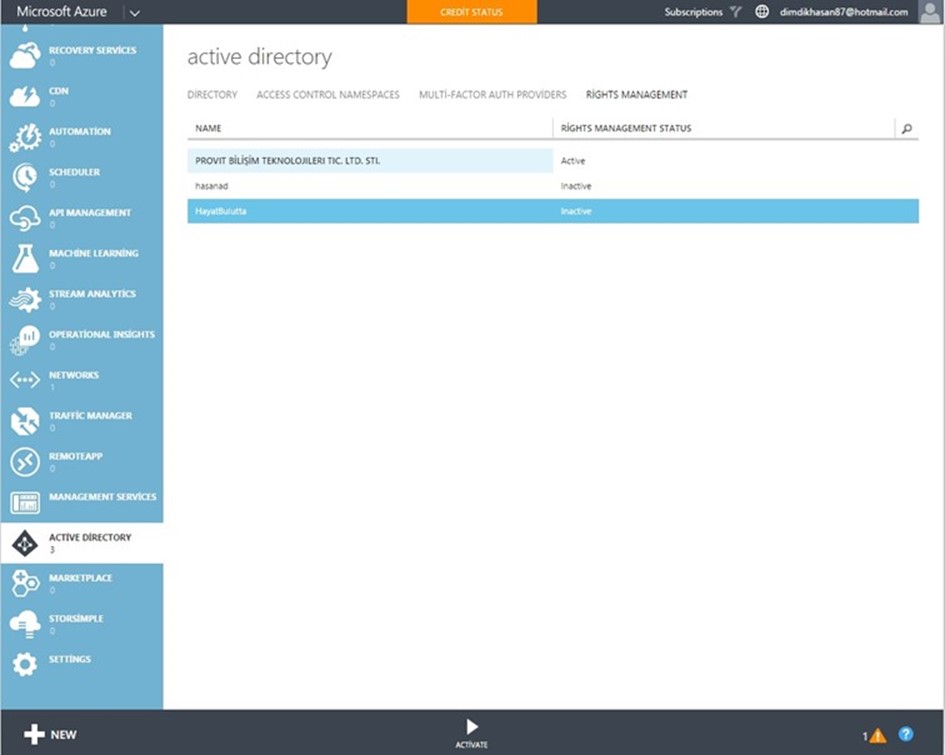The height and width of the screenshot is (755, 945).
Task: Click the Active status of PROVIT row
Action: 573,161
